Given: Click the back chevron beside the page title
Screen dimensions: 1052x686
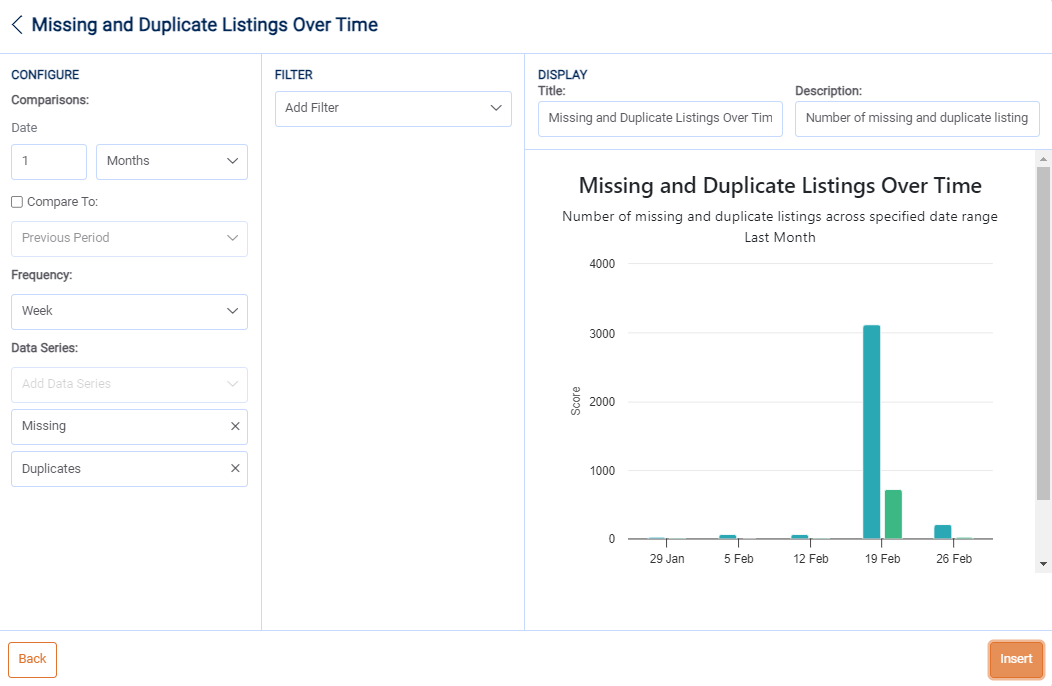Looking at the screenshot, I should [x=17, y=25].
